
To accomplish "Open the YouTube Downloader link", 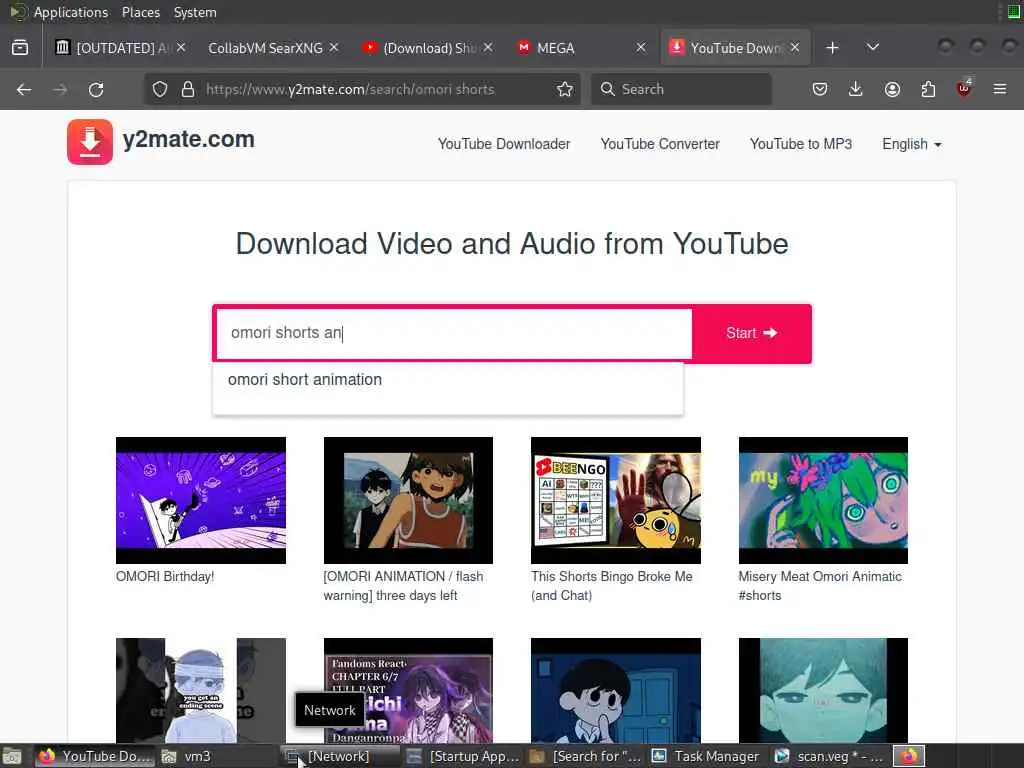I will pyautogui.click(x=504, y=144).
